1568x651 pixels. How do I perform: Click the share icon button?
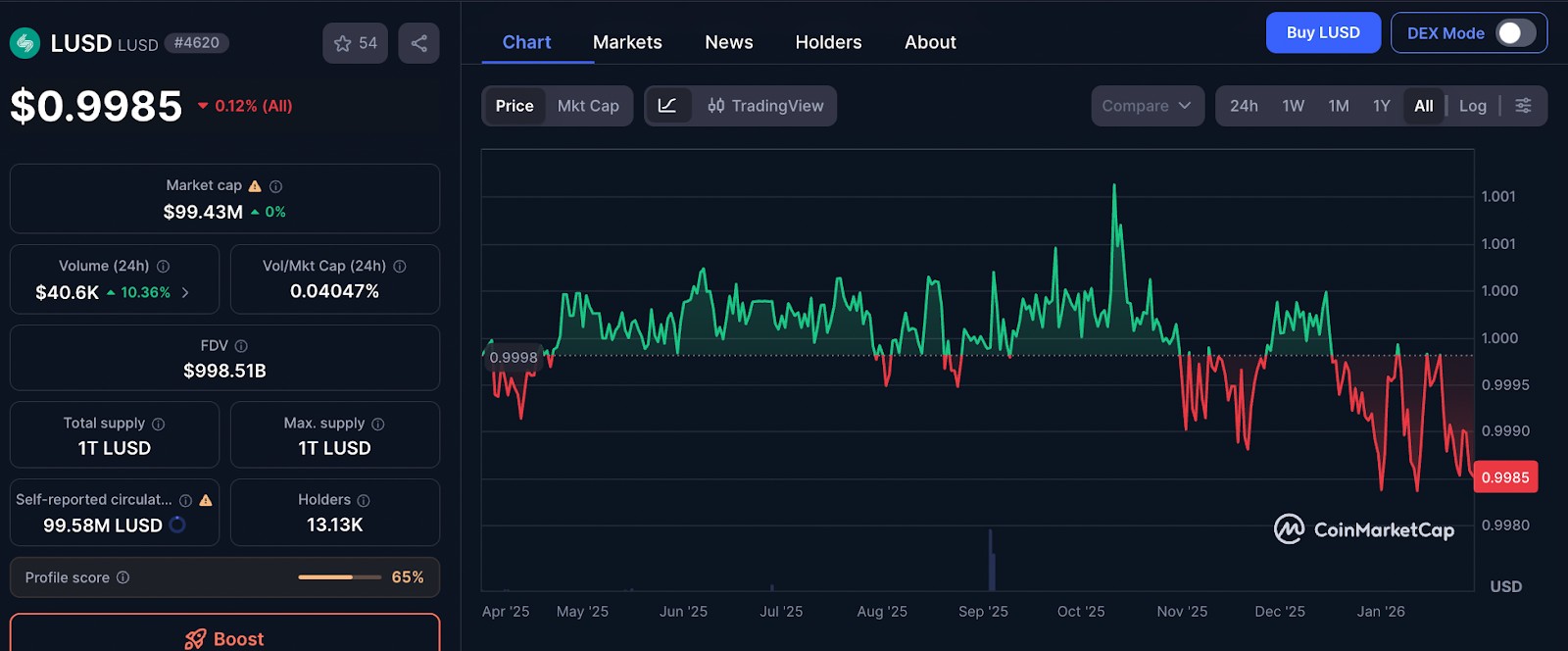(x=418, y=43)
